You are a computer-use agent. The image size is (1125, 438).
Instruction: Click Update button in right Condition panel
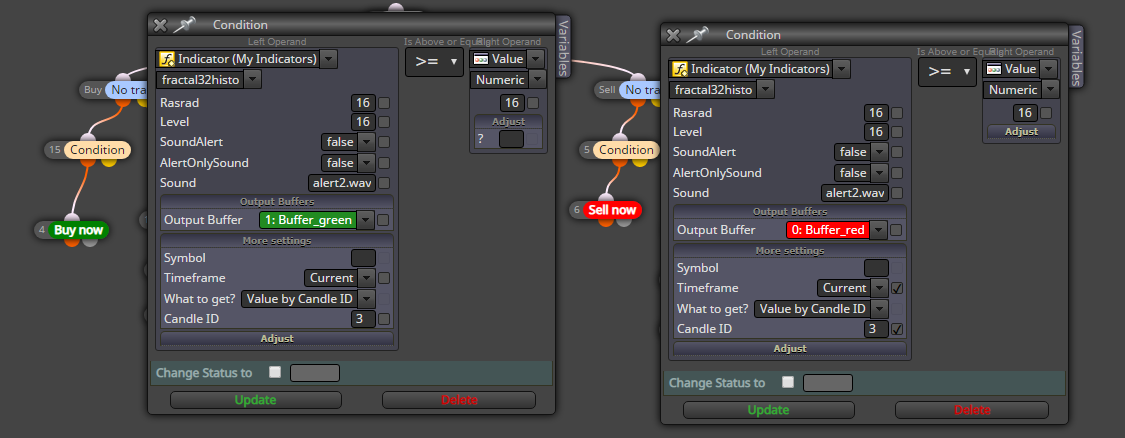(768, 410)
